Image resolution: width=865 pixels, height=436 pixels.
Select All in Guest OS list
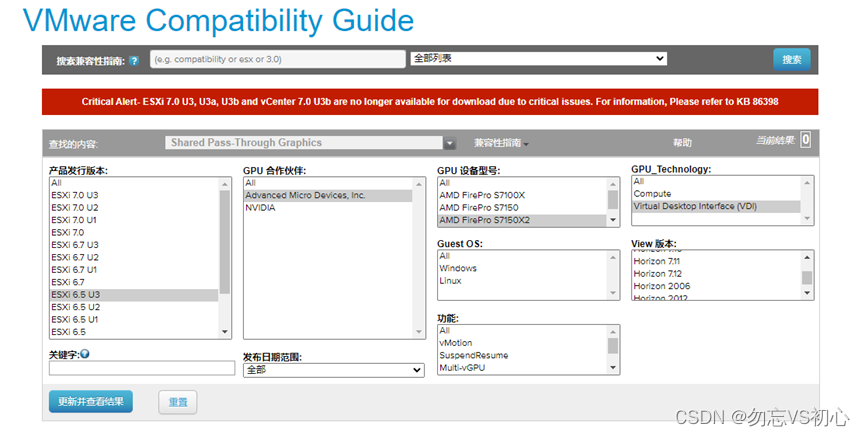point(522,256)
